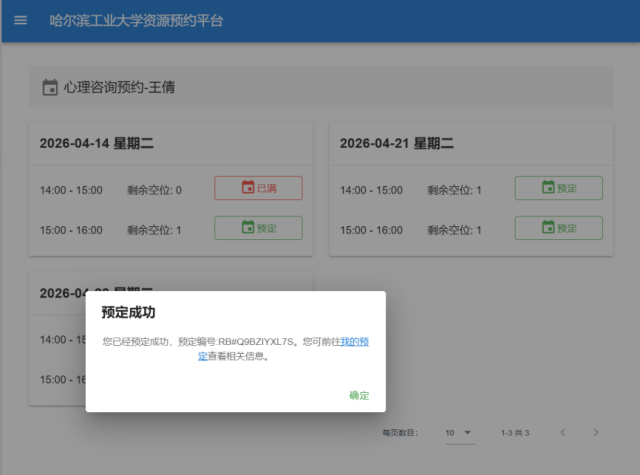Click 已满 button for 04-14 14:00 slot
The height and width of the screenshot is (475, 640).
(258, 188)
